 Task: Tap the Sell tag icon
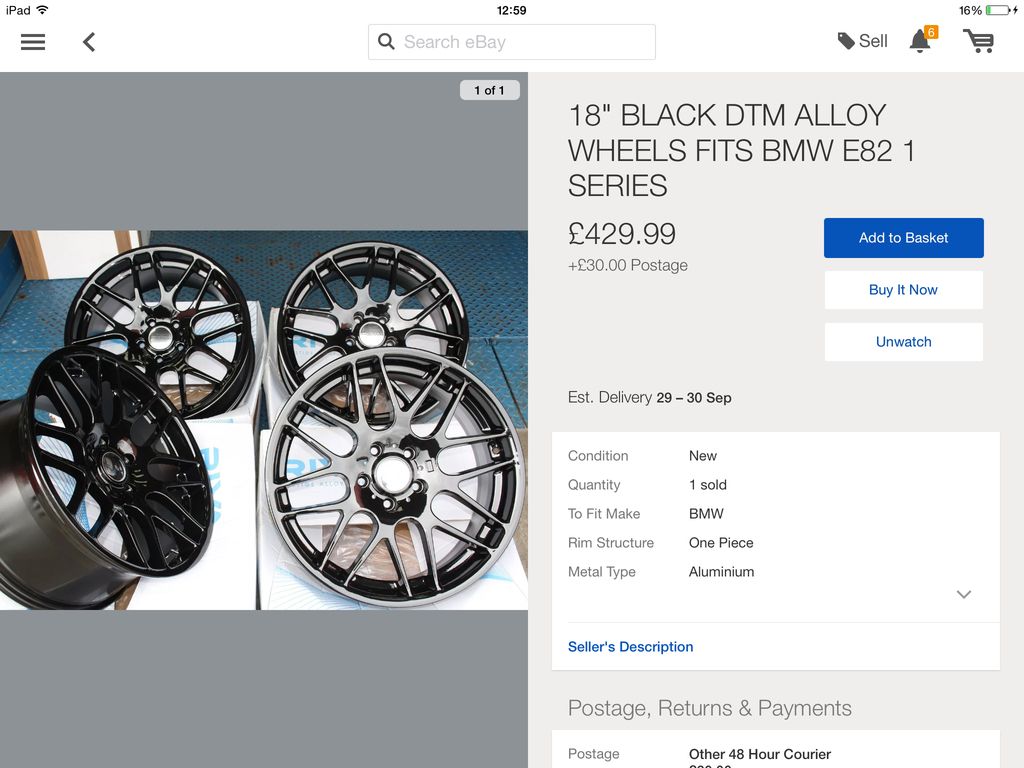tap(846, 41)
